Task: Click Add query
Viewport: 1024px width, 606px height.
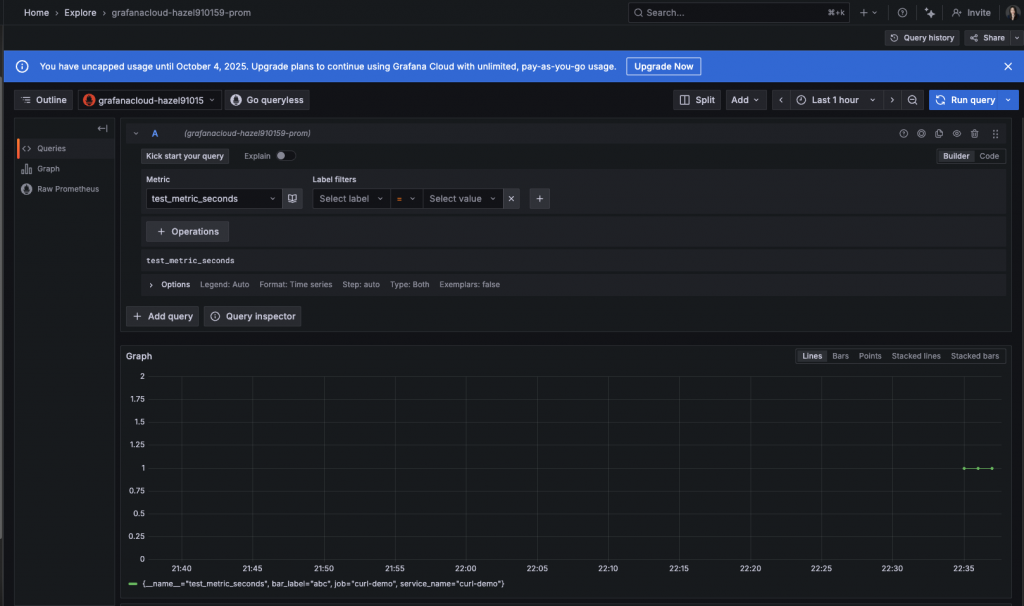Action: click(x=163, y=316)
